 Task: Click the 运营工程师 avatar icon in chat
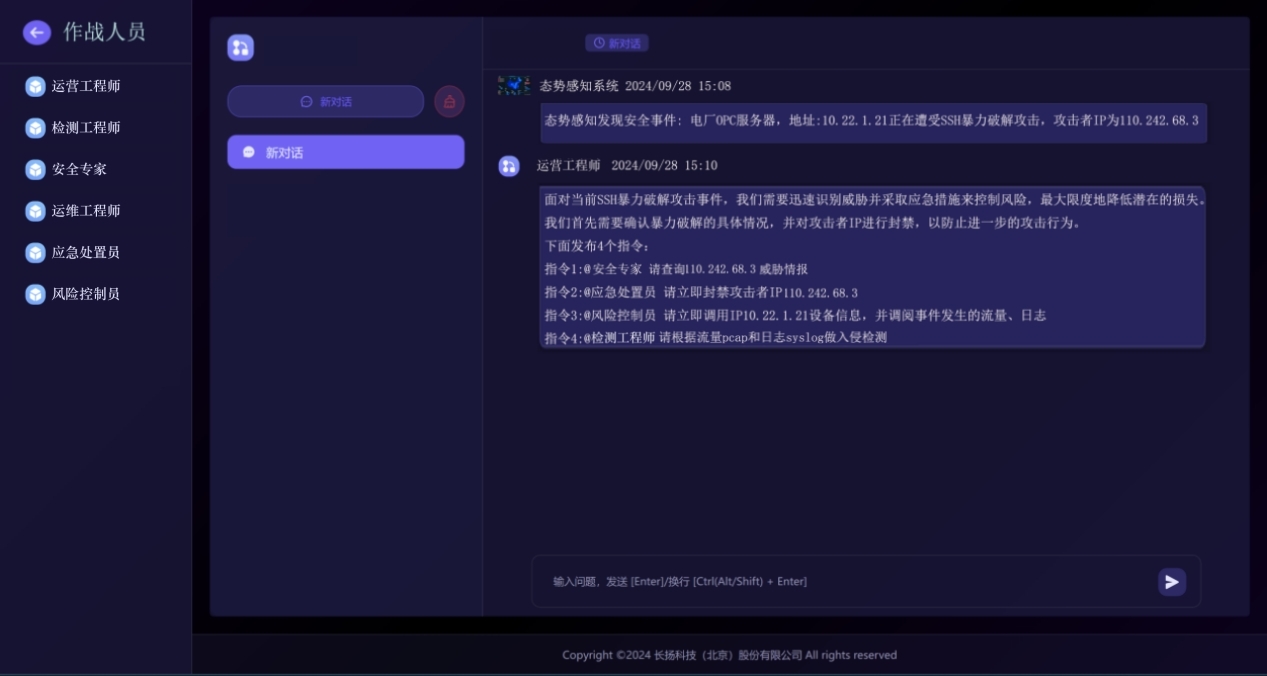(x=509, y=165)
